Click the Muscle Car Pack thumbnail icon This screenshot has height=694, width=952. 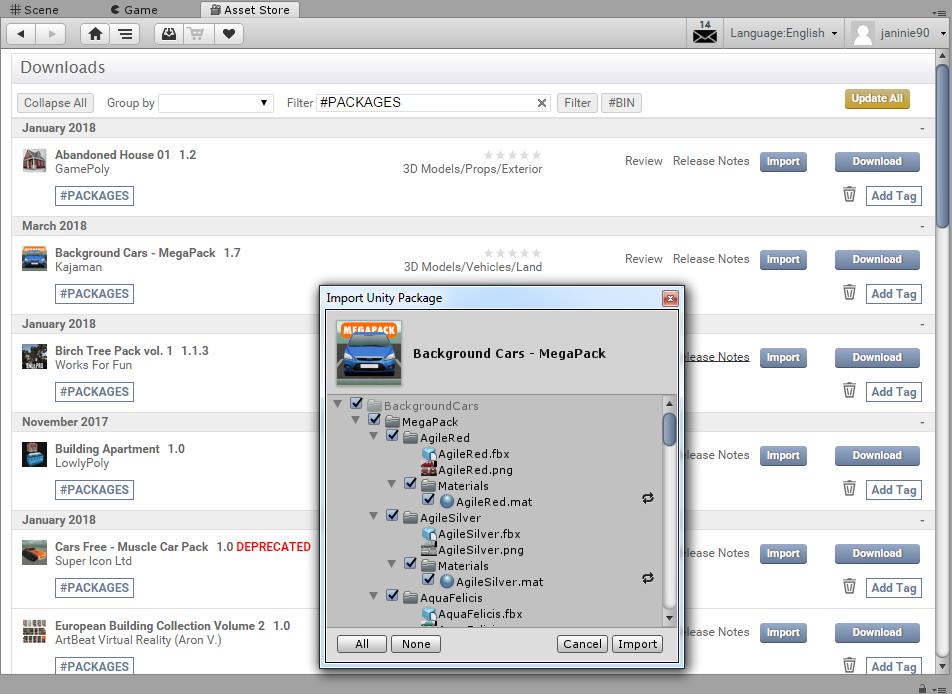[35, 553]
